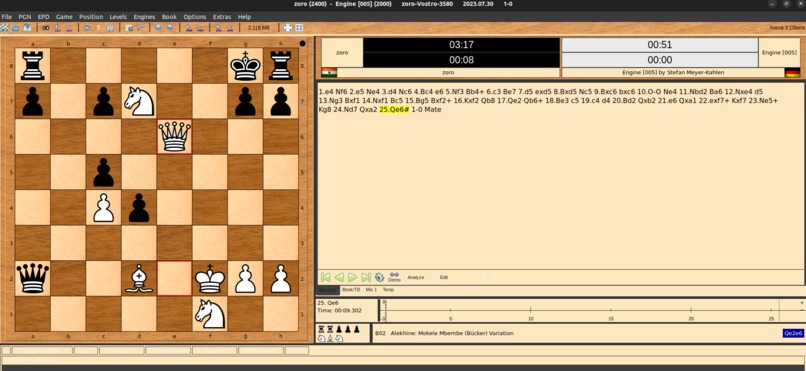Click the black side-to-move dot beside board
This screenshot has height=371, width=806.
click(302, 44)
